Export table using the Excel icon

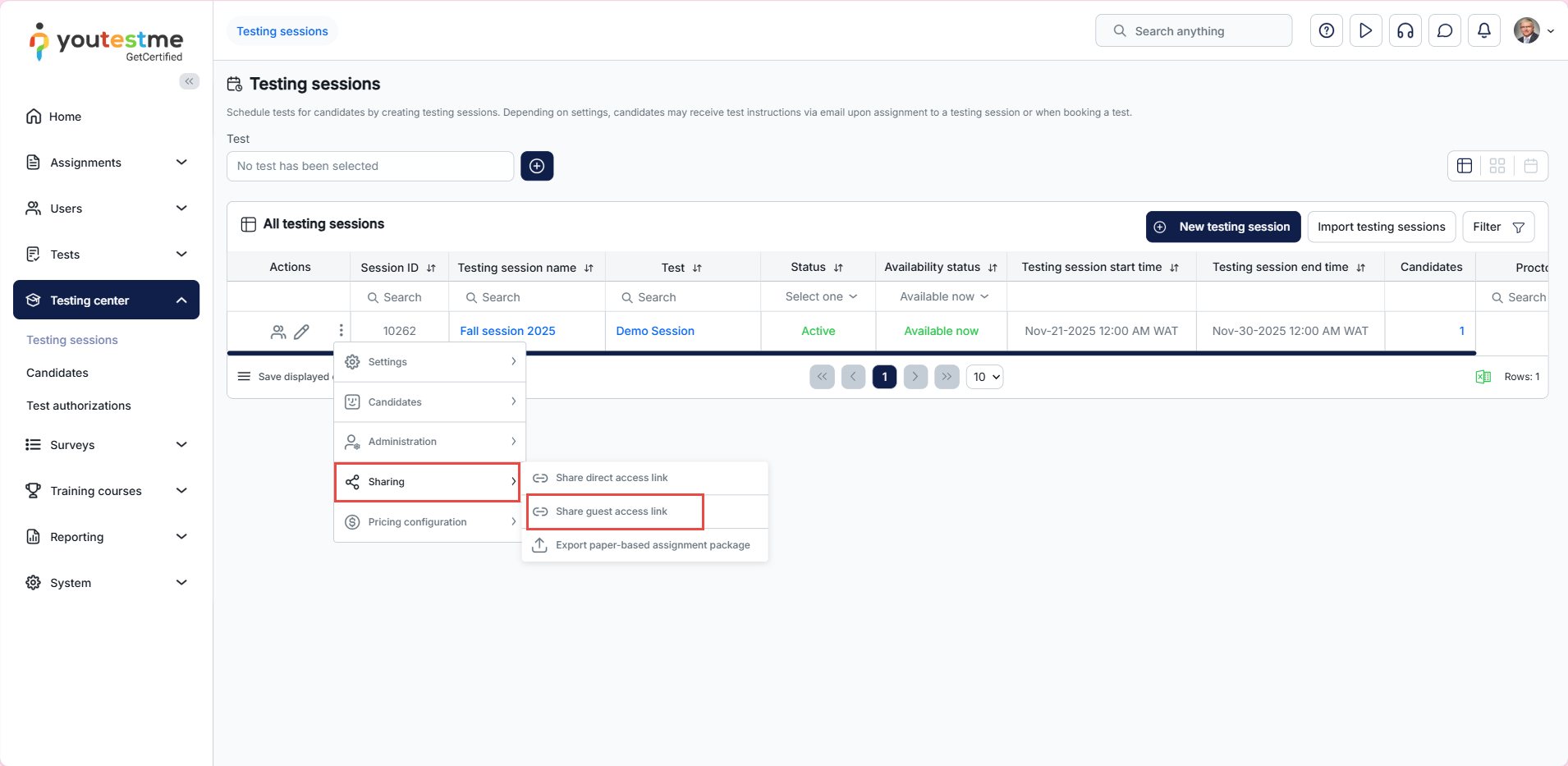click(x=1483, y=377)
